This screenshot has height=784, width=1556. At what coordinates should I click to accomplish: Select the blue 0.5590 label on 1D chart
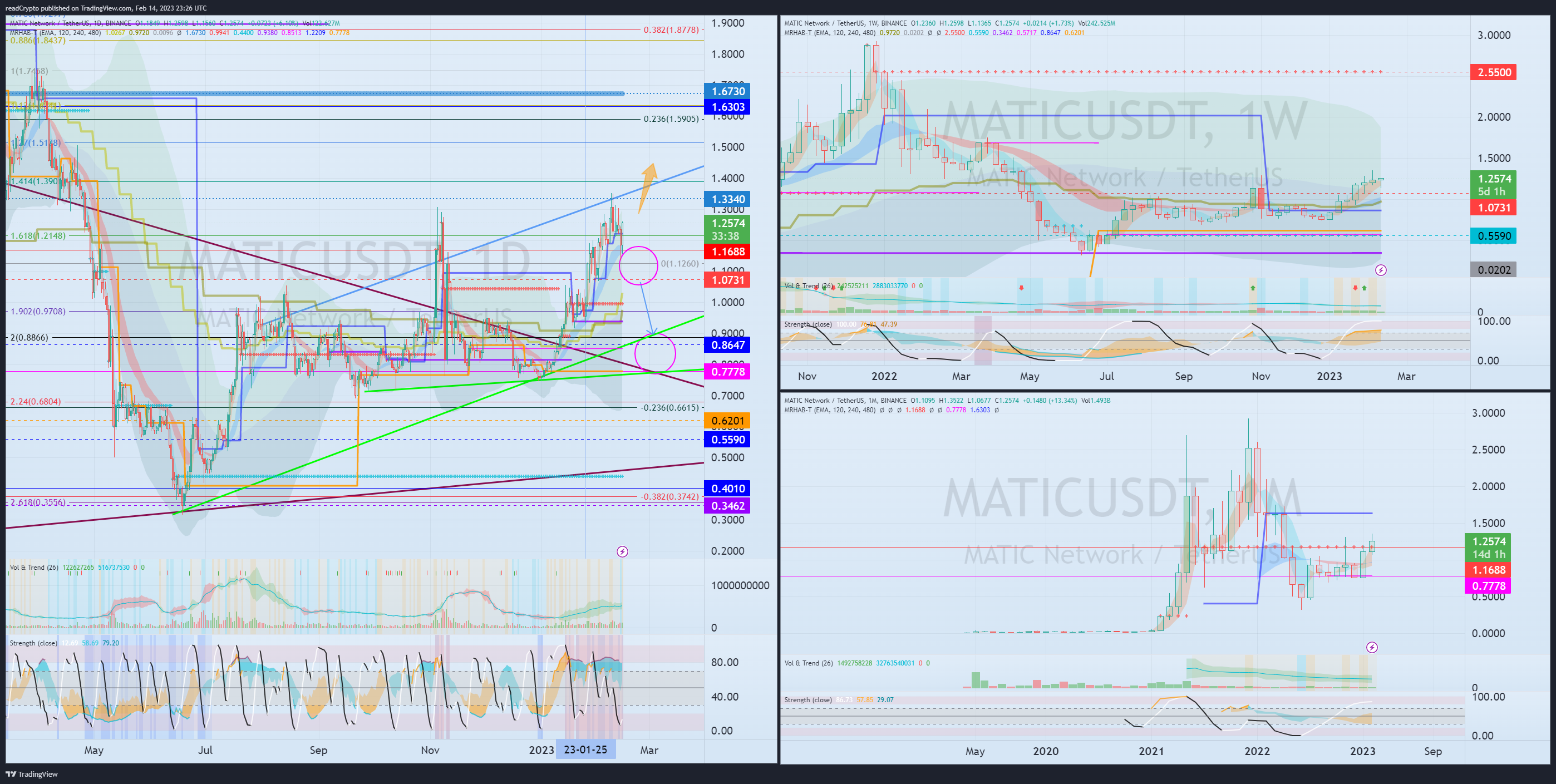coord(727,440)
